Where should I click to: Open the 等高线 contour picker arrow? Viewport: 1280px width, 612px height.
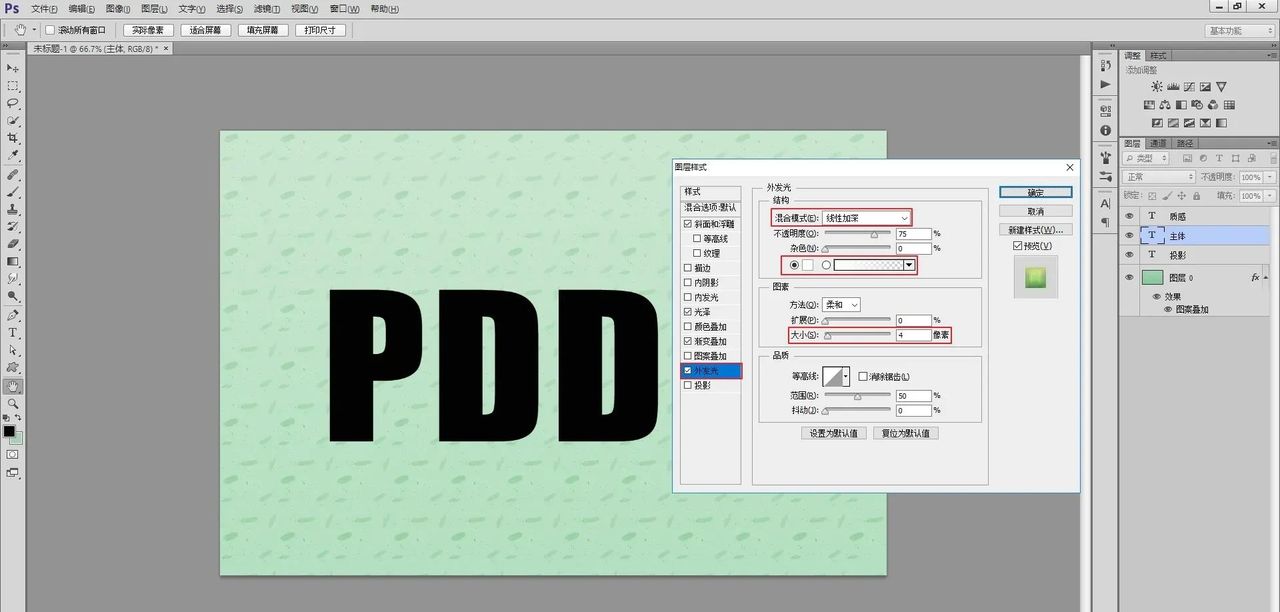(846, 377)
